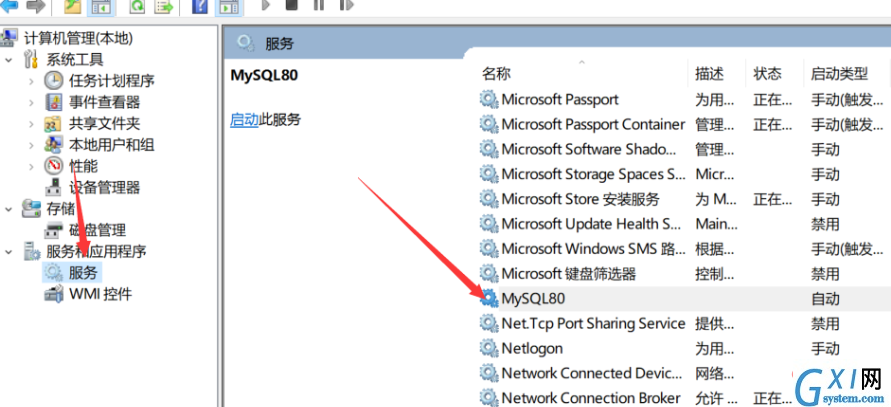This screenshot has height=407, width=891.
Task: Click 自动 startup type in MySQL80 row
Action: pos(825,299)
